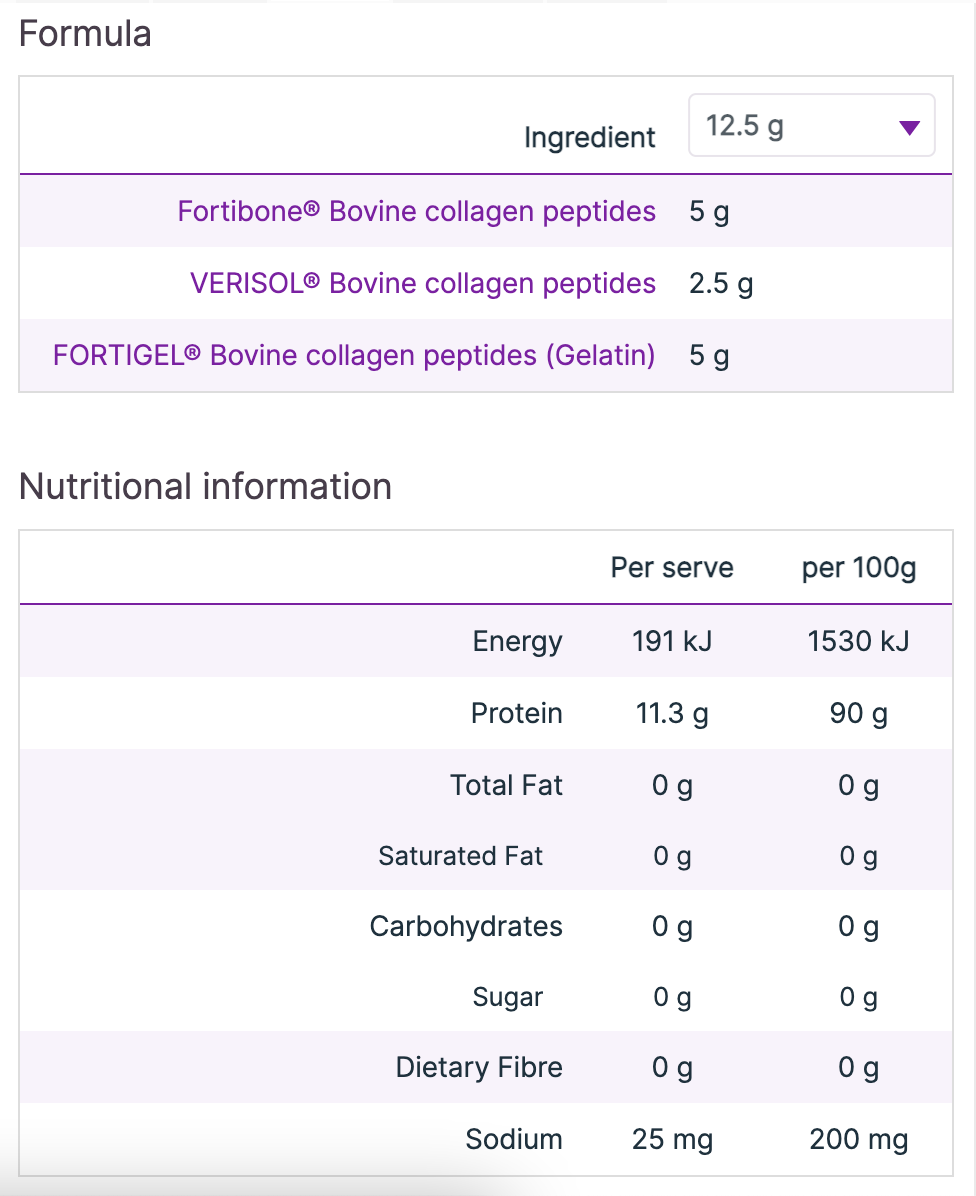Click the Per serve column header

(672, 568)
